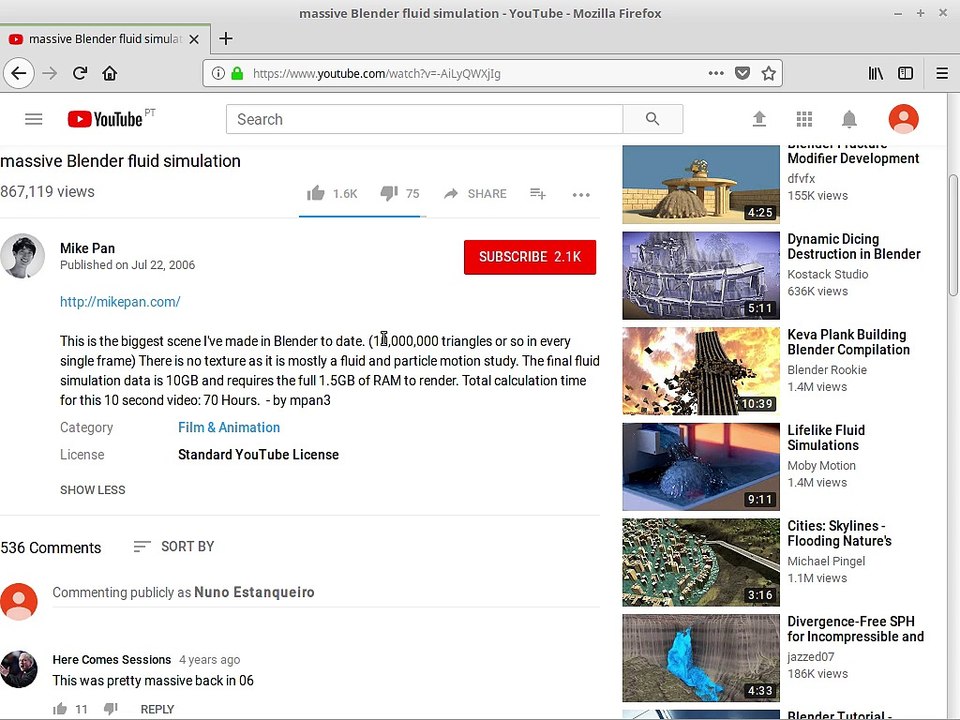Select the massive Blender fluid simulation tab

click(x=105, y=39)
